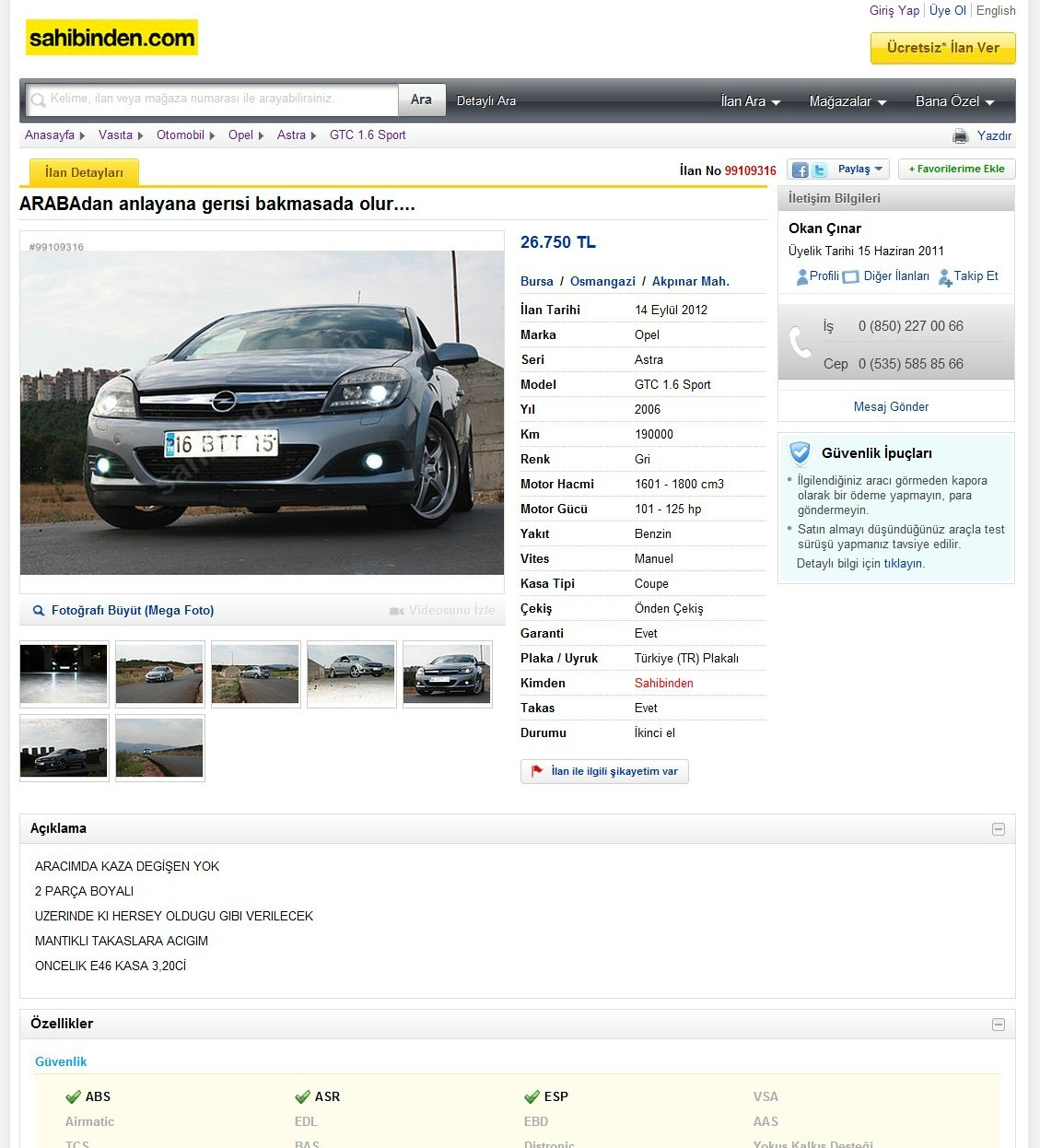Click the price 26.750 TL
This screenshot has width=1040, height=1148.
tap(558, 242)
